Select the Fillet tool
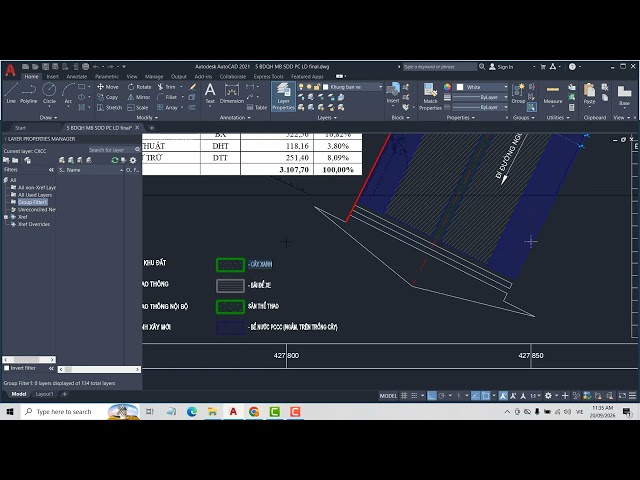Viewport: 640px width, 480px height. click(x=167, y=97)
